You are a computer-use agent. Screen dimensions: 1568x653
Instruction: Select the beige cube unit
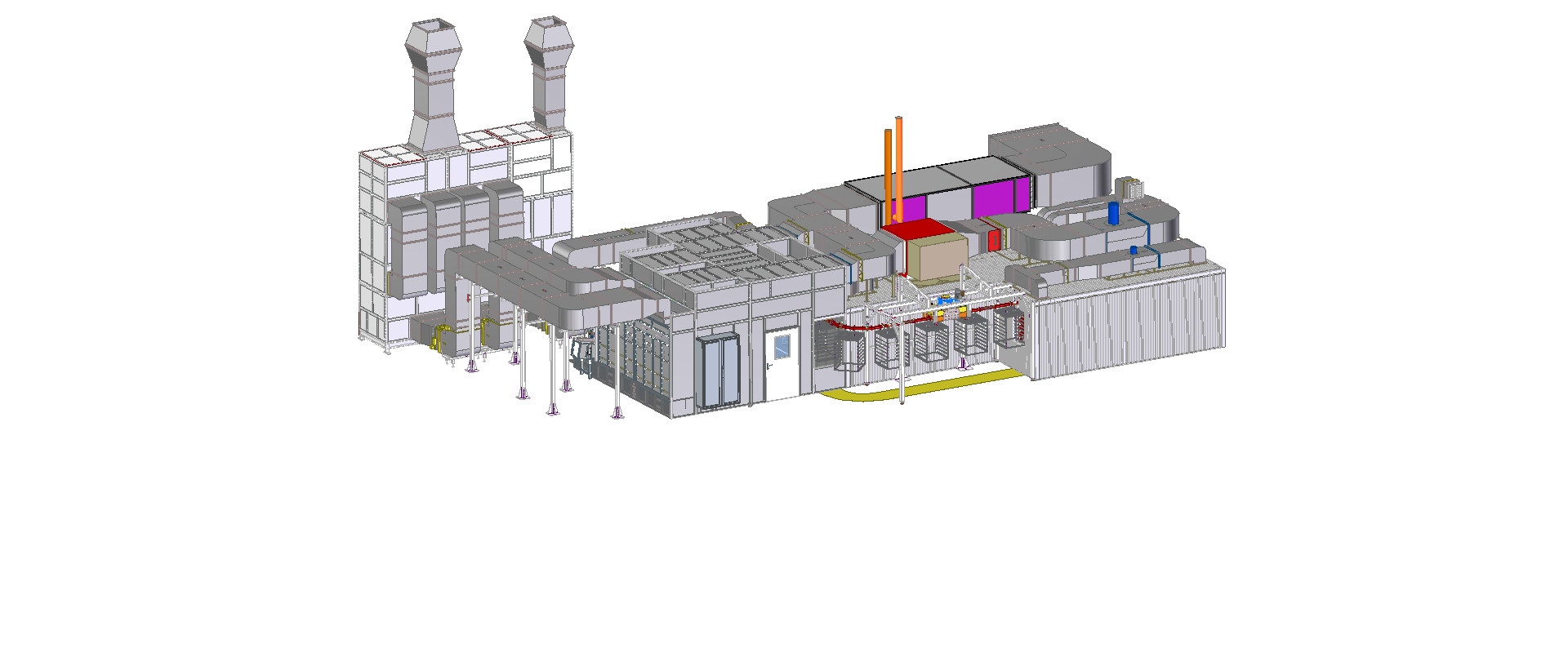click(x=937, y=259)
